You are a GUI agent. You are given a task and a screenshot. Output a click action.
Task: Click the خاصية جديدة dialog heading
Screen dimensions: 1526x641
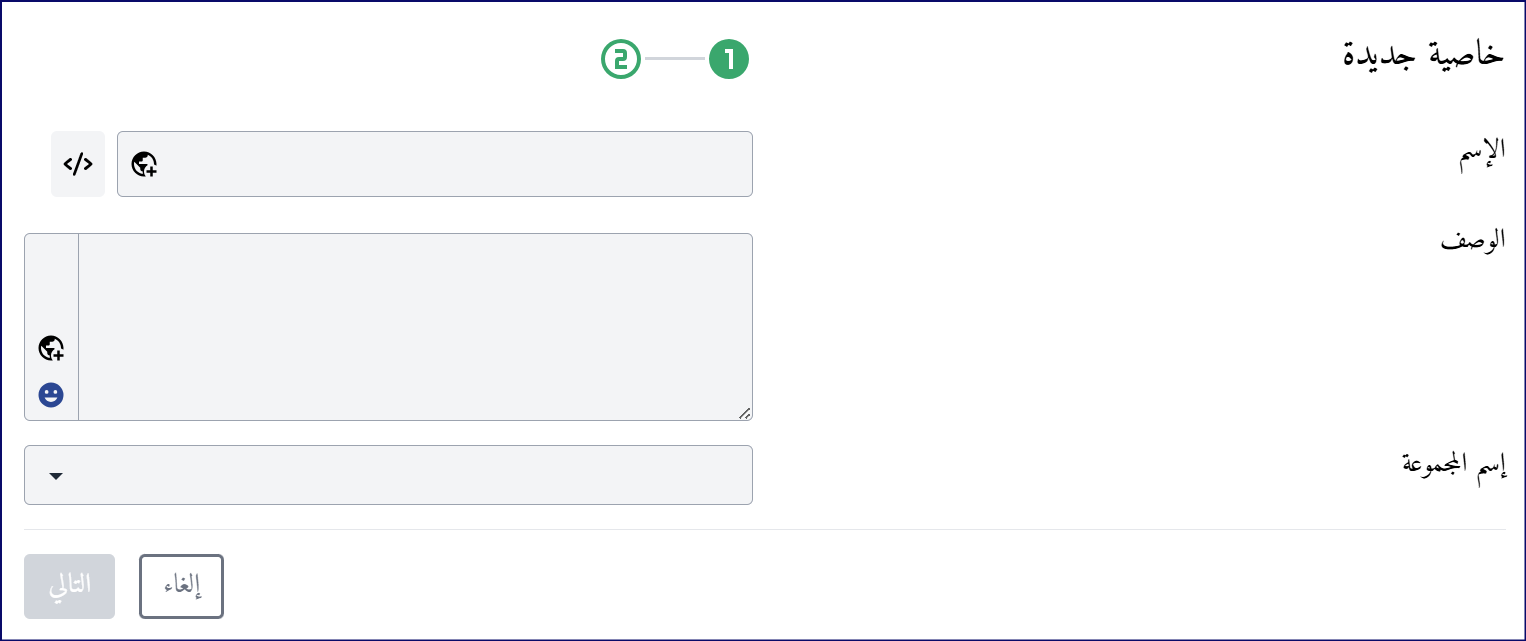(x=1423, y=55)
